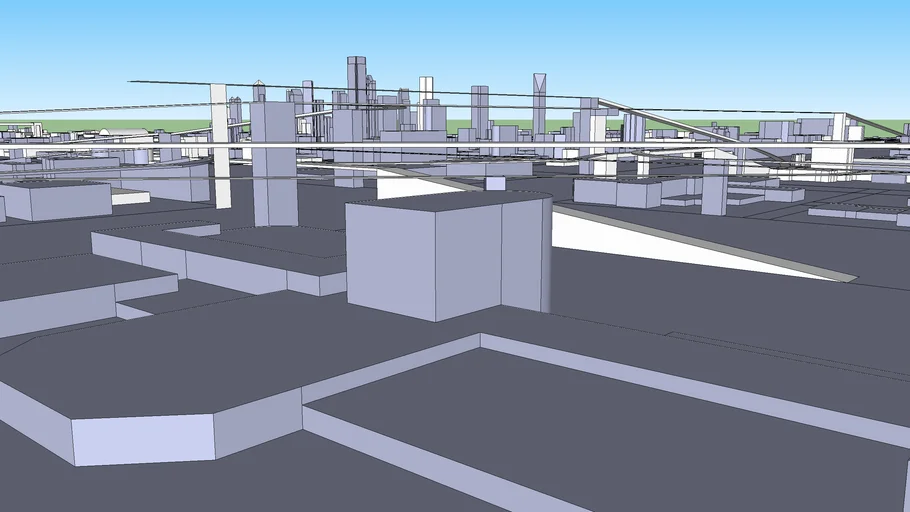Click the tower with V-shaped top

tap(539, 100)
